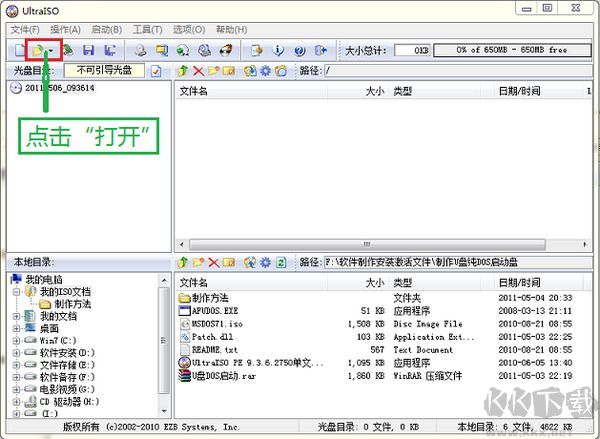Click the Add to disc icon in local pane
The width and height of the screenshot is (600, 439).
(x=250, y=262)
